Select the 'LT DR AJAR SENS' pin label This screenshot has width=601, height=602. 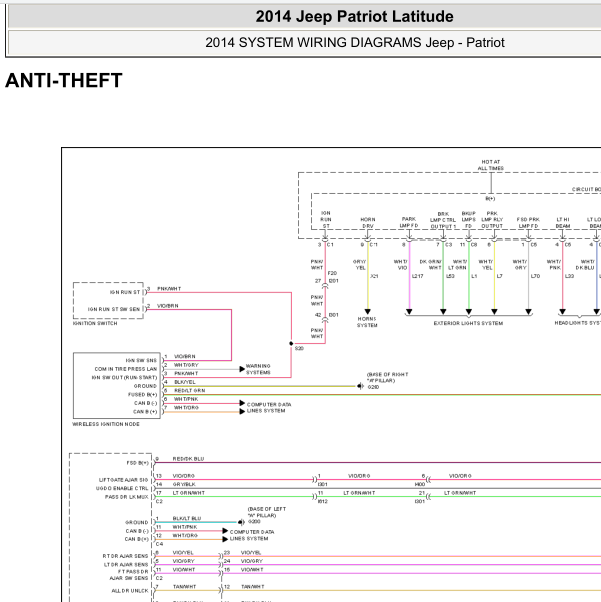126,564
